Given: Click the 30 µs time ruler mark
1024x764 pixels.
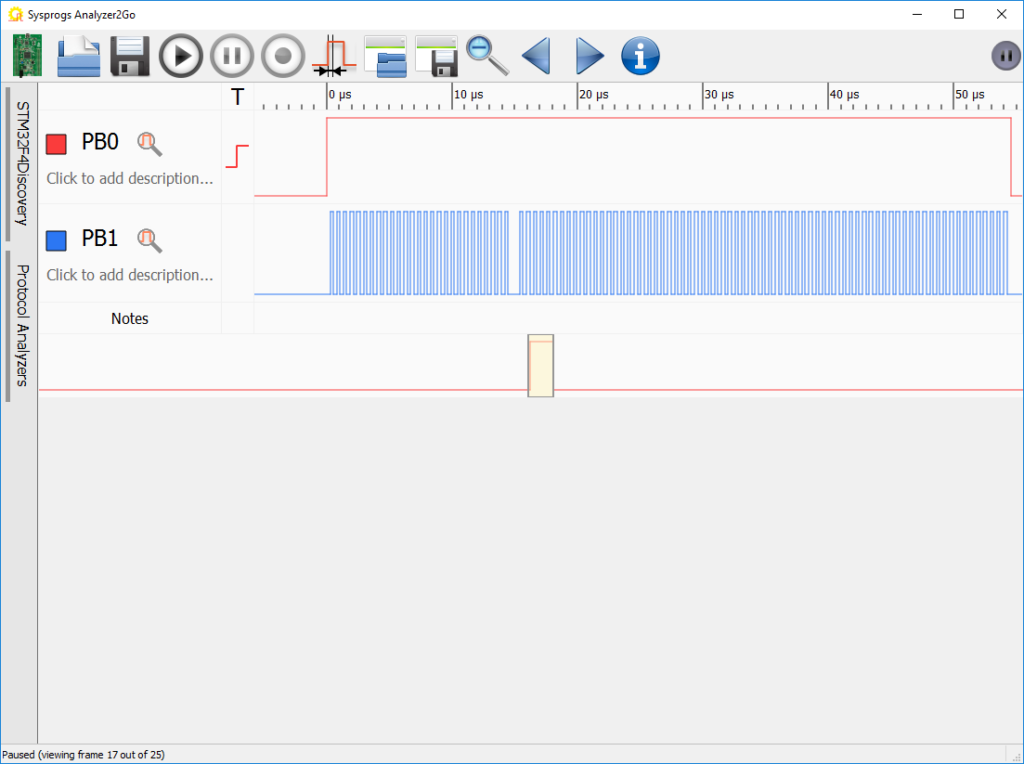Looking at the screenshot, I should click(x=719, y=95).
